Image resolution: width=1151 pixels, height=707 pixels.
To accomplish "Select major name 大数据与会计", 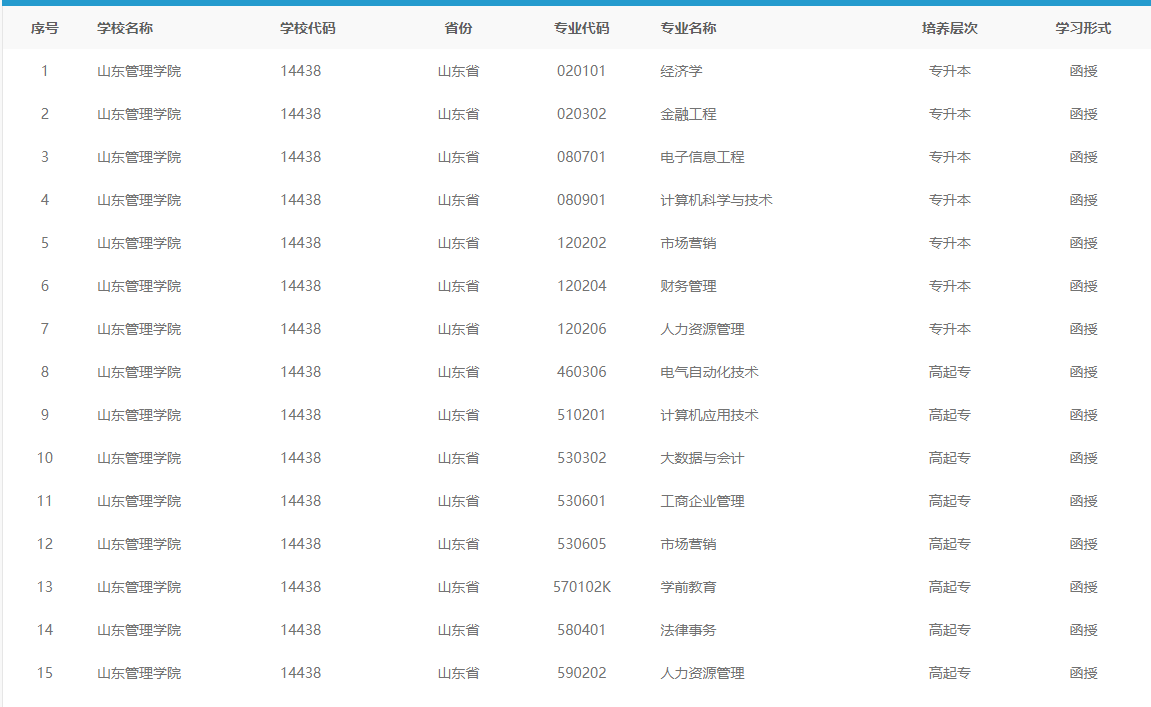I will click(x=702, y=458).
